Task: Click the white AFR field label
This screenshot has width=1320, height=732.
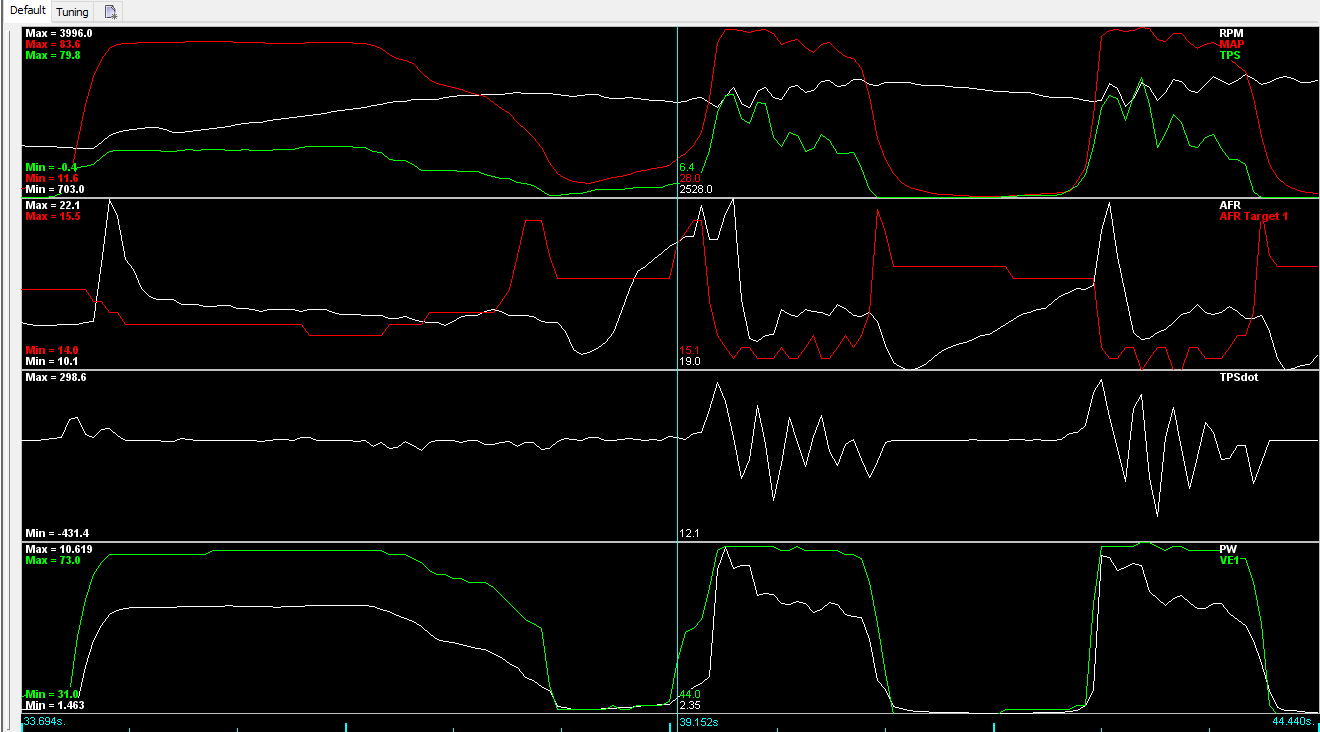Action: 1230,205
